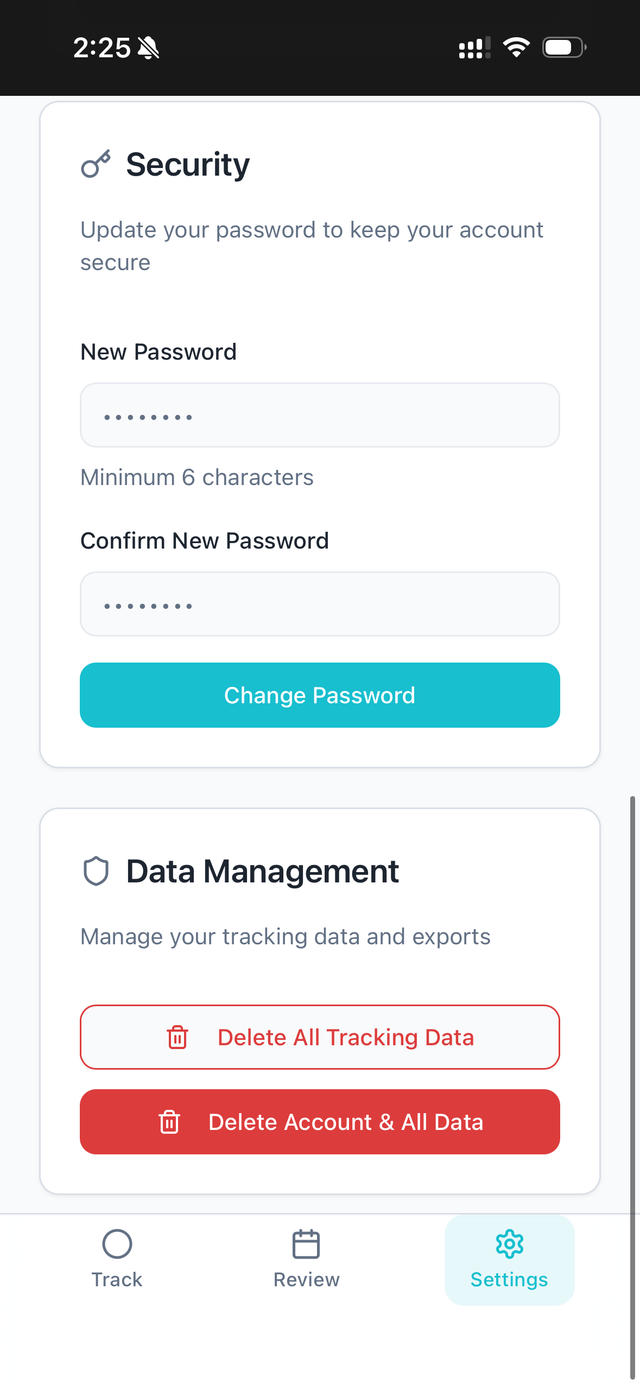Screen dimensions: 640x1387
Task: Click Delete Account & All Data
Action: tap(320, 1121)
